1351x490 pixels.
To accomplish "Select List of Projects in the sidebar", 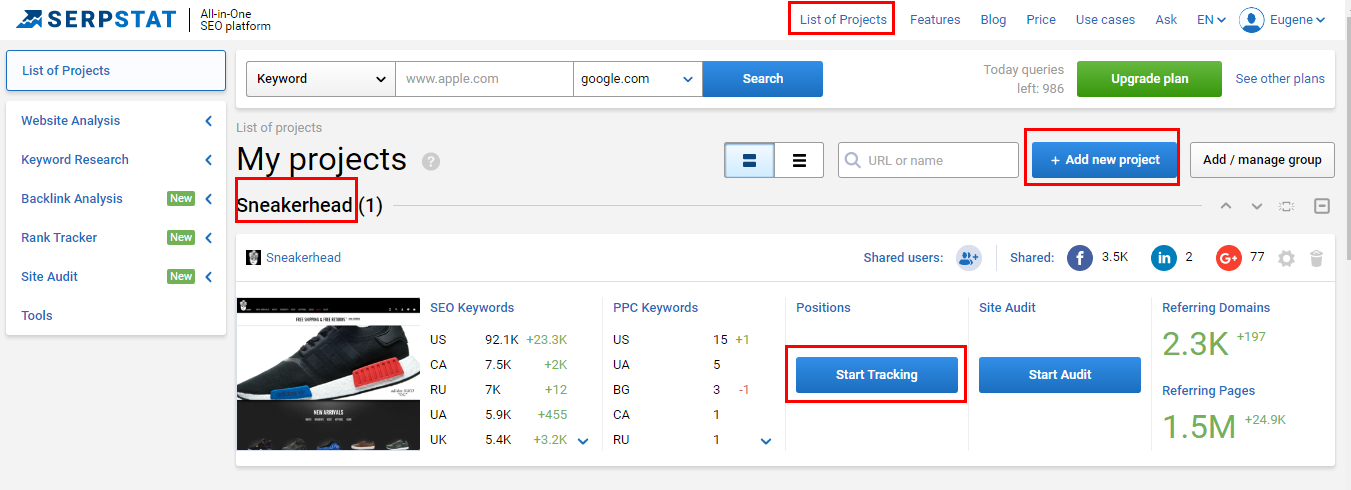I will tap(116, 71).
